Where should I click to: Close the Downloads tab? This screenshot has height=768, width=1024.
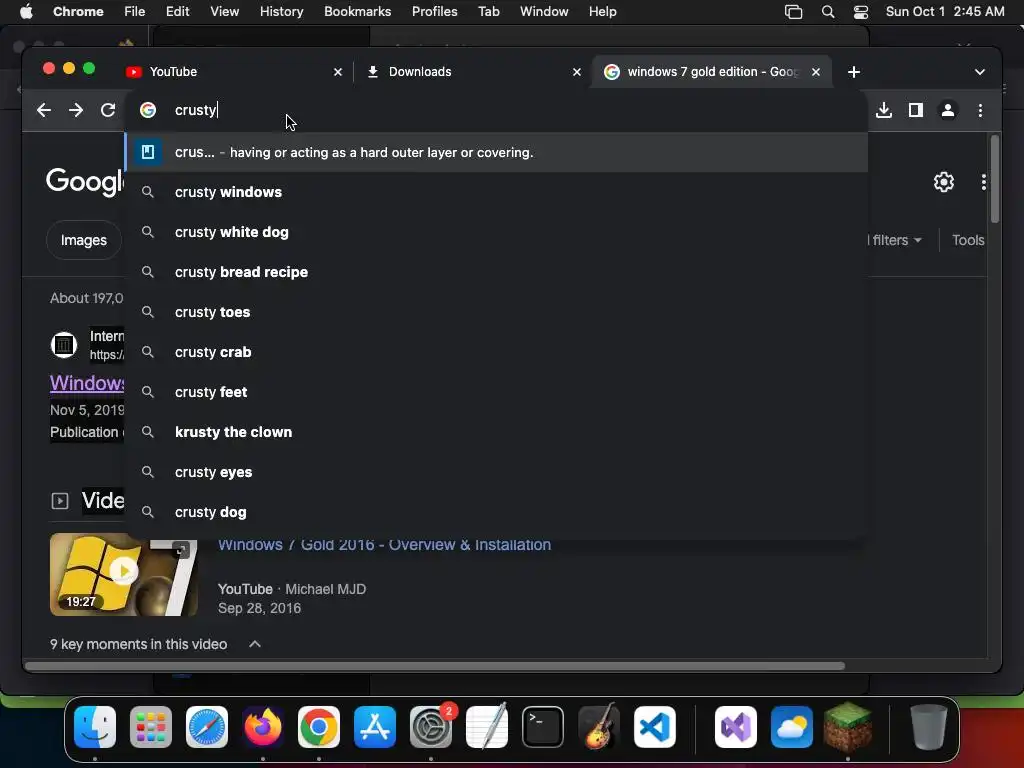tap(577, 72)
